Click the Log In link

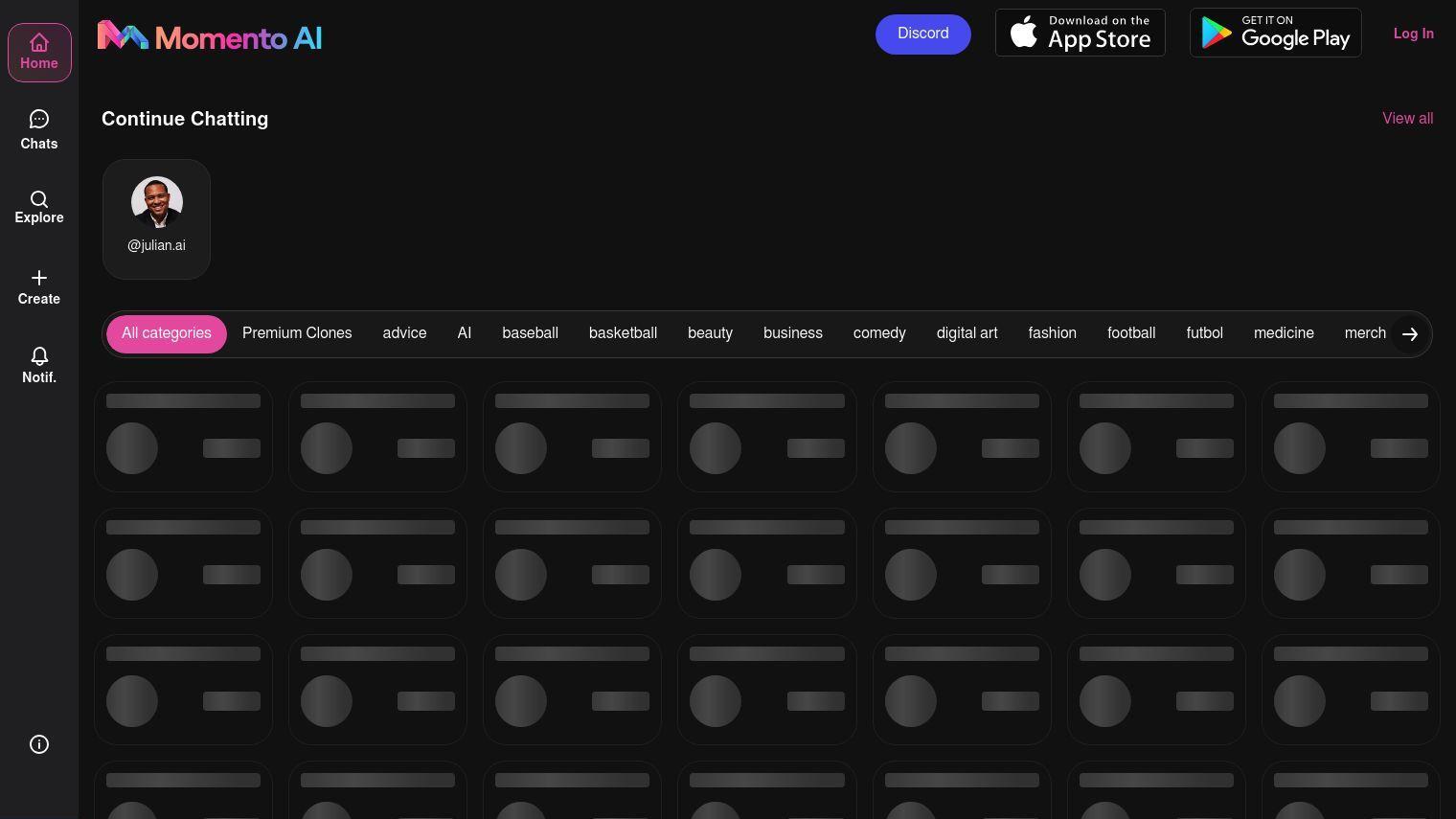(x=1414, y=34)
